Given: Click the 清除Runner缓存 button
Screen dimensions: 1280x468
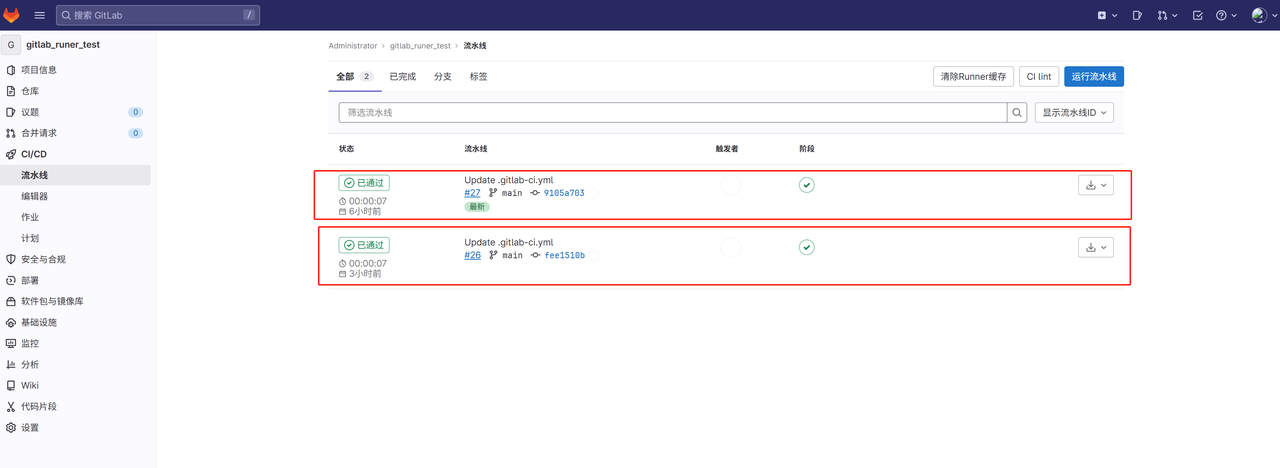Looking at the screenshot, I should pyautogui.click(x=973, y=77).
